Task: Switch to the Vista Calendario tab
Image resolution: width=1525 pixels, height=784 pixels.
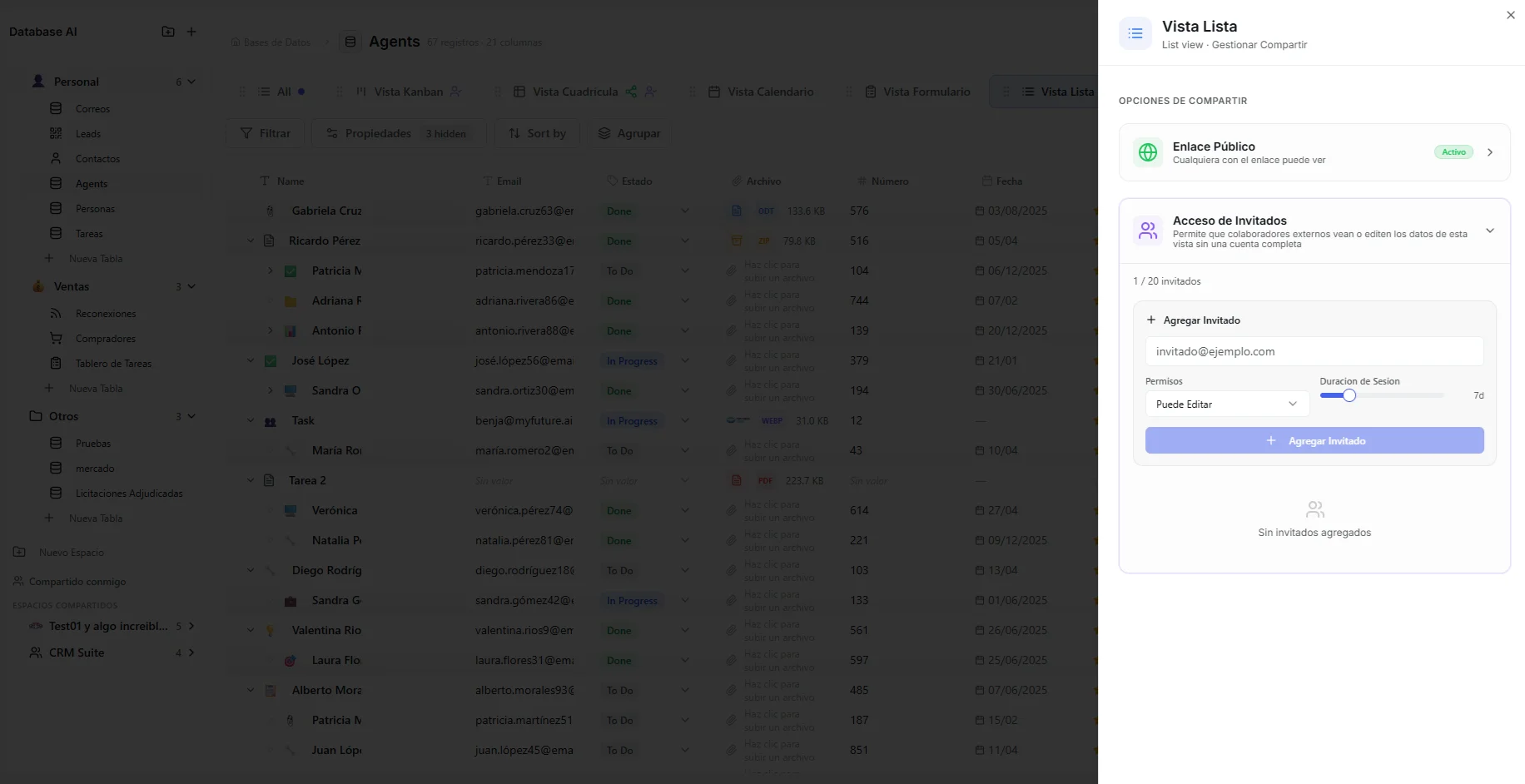Action: point(770,92)
